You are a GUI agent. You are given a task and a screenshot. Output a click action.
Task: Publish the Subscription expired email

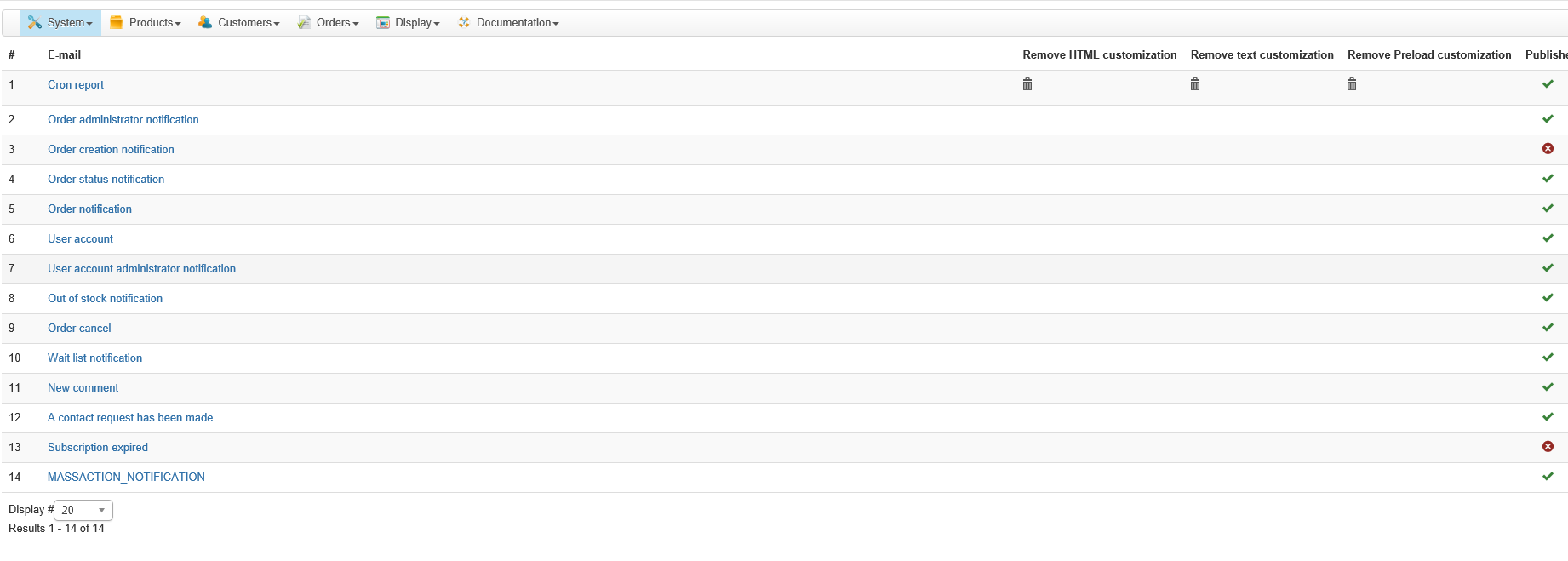(1548, 447)
